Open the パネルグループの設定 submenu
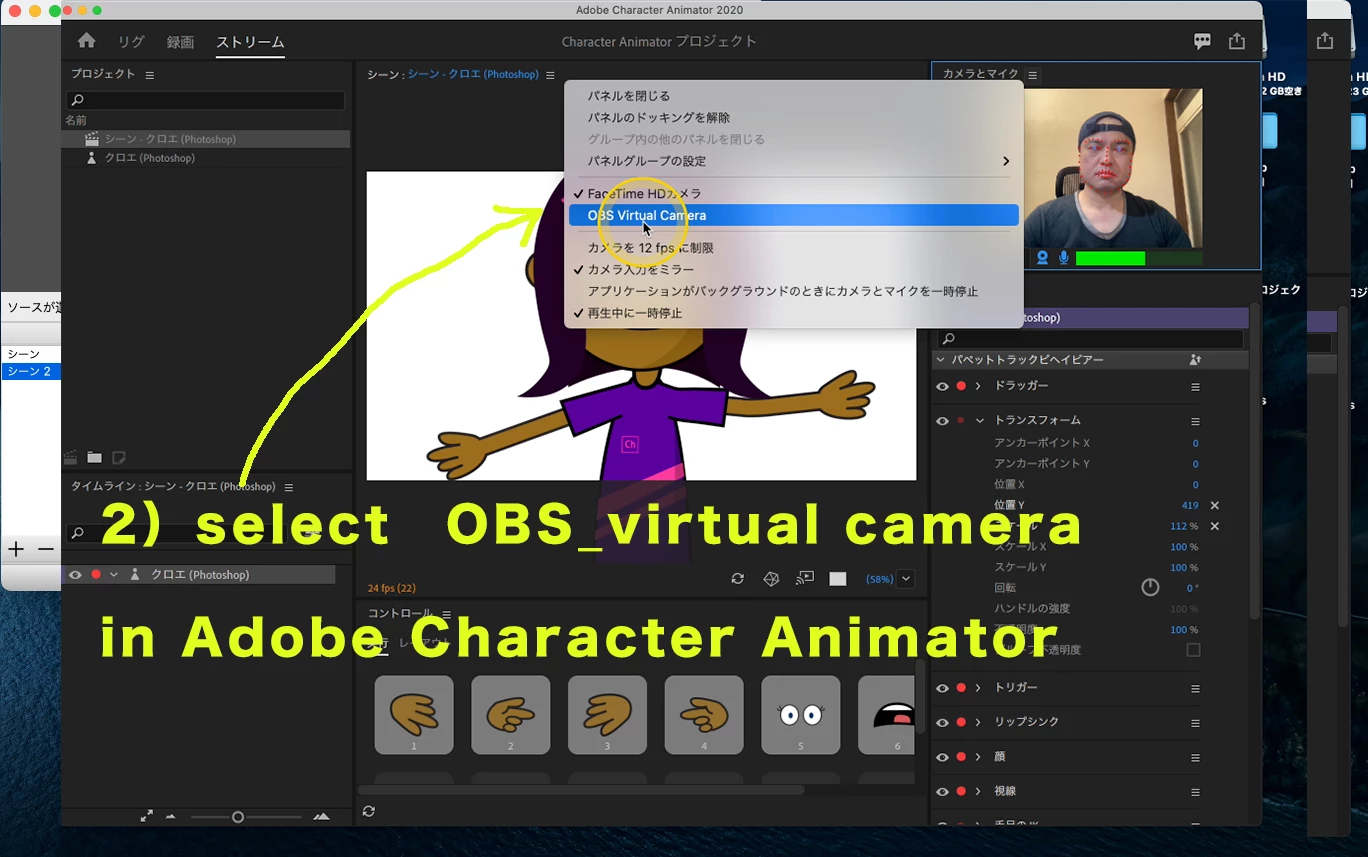1368x857 pixels. click(x=794, y=161)
